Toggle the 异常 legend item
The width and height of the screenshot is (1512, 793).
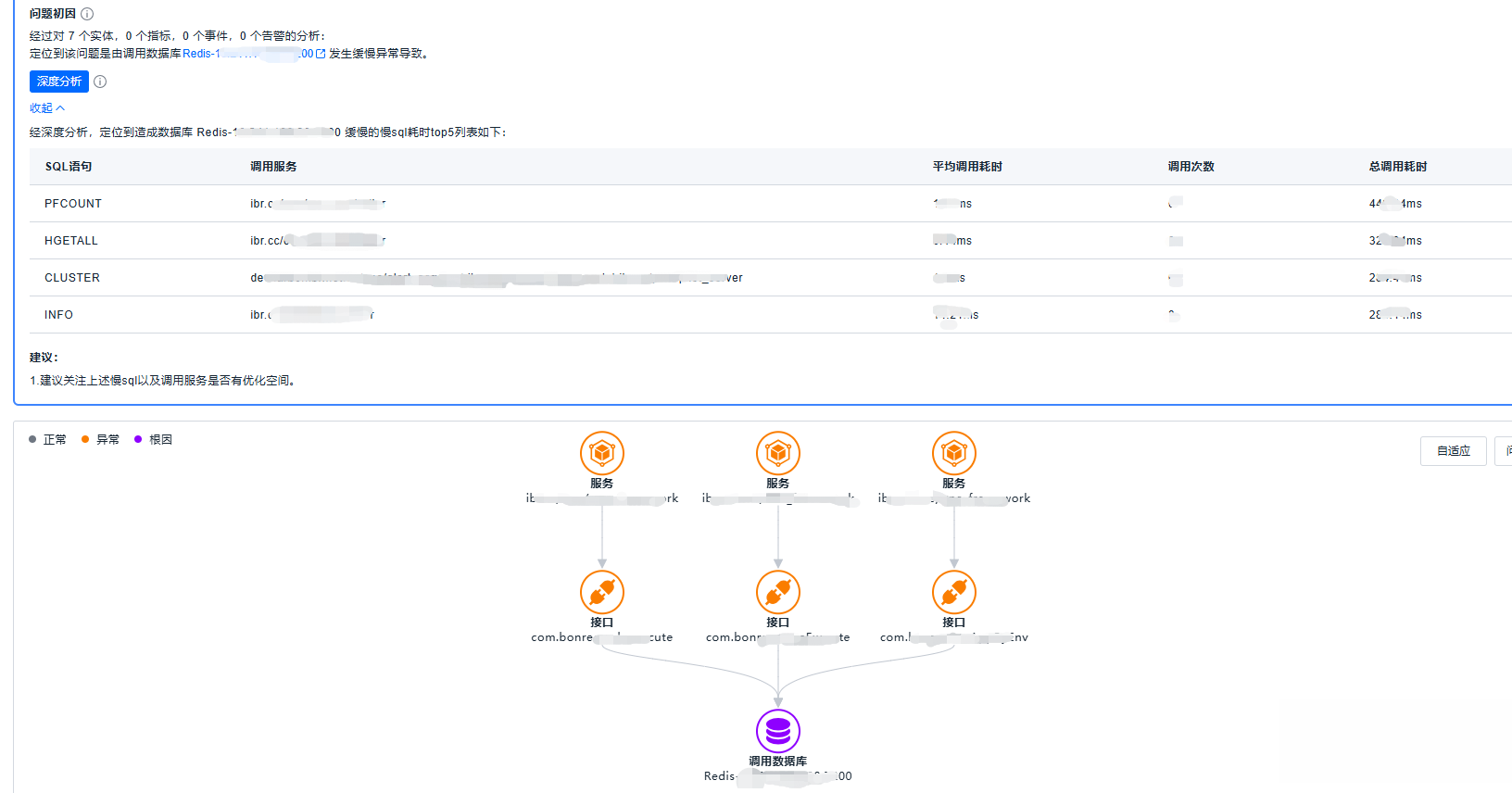tap(101, 440)
